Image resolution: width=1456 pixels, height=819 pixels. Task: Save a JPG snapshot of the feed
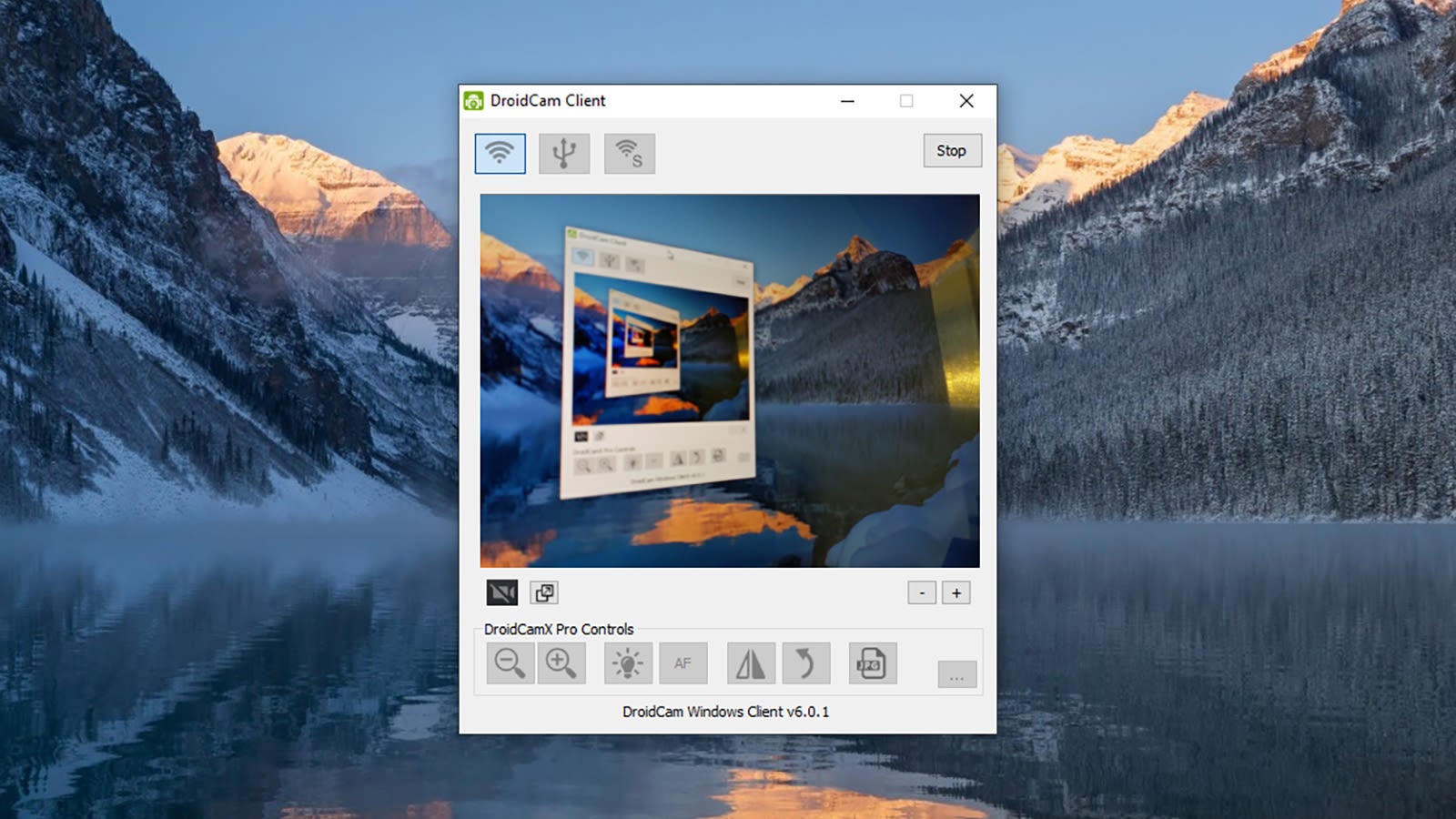tap(872, 663)
